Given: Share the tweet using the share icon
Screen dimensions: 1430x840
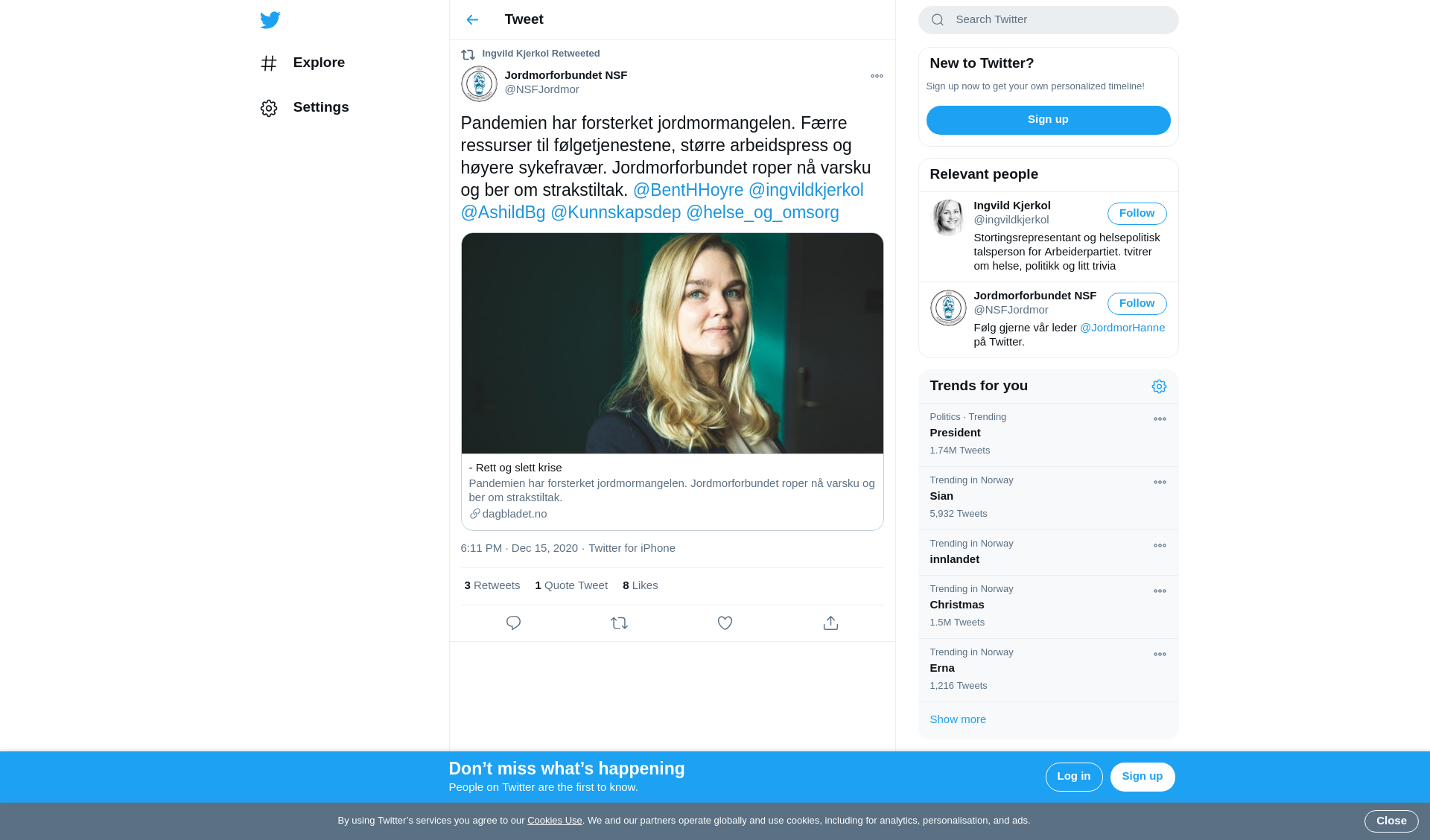Looking at the screenshot, I should click(830, 623).
